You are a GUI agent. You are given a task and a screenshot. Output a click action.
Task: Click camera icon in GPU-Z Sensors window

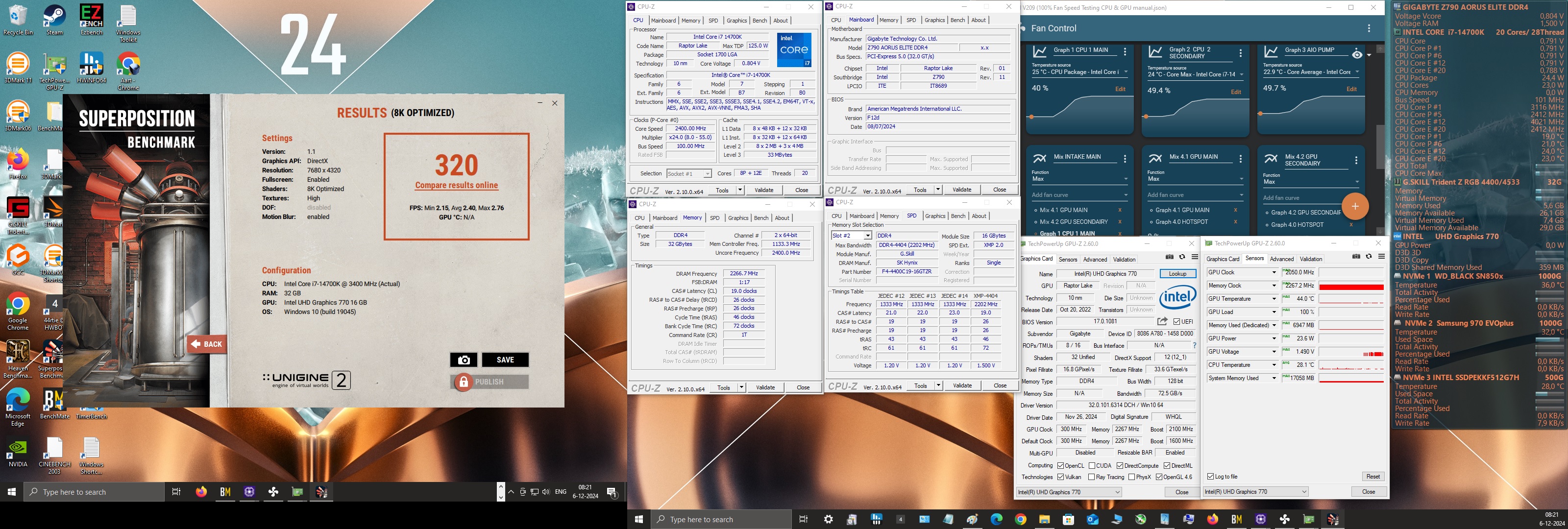[x=1356, y=256]
